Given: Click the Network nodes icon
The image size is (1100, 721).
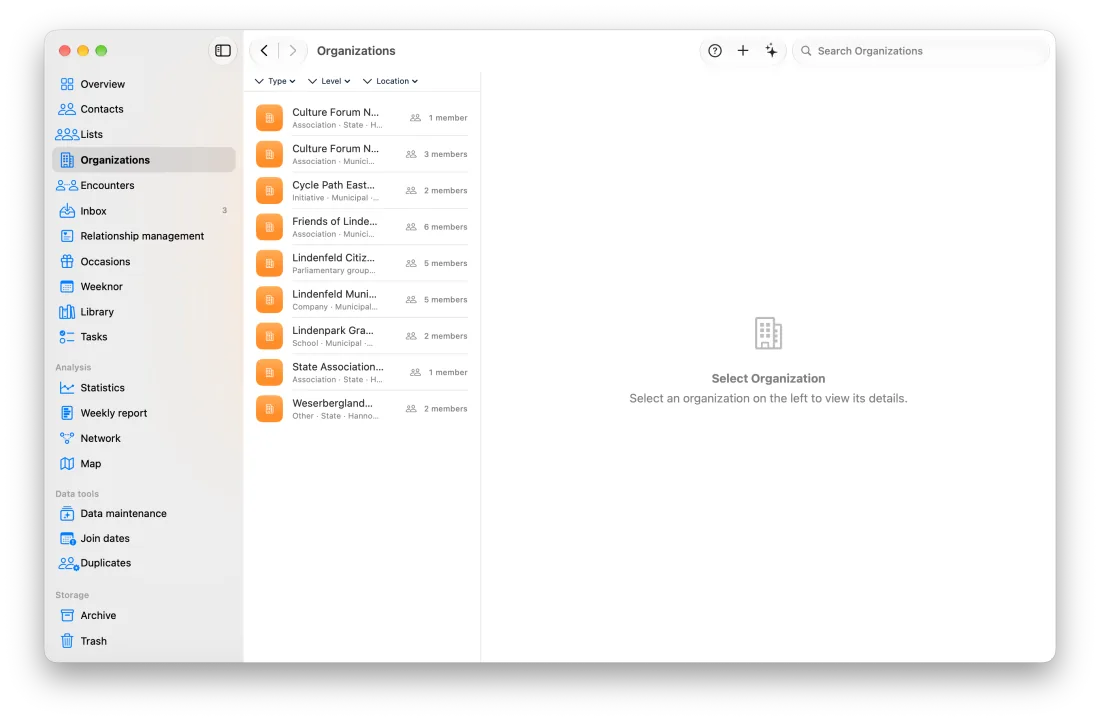Looking at the screenshot, I should tap(67, 438).
